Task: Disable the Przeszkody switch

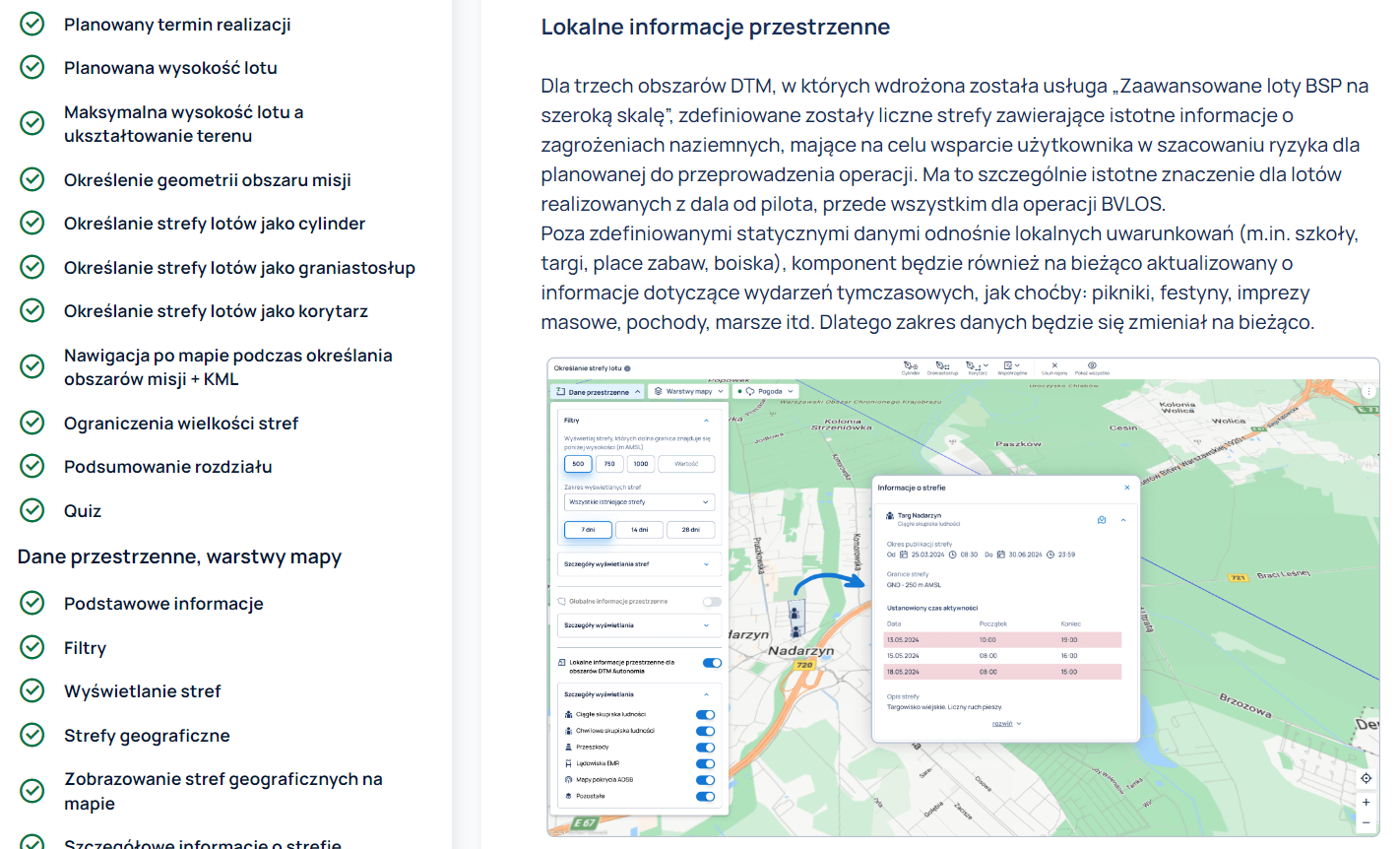Action: pos(705,748)
